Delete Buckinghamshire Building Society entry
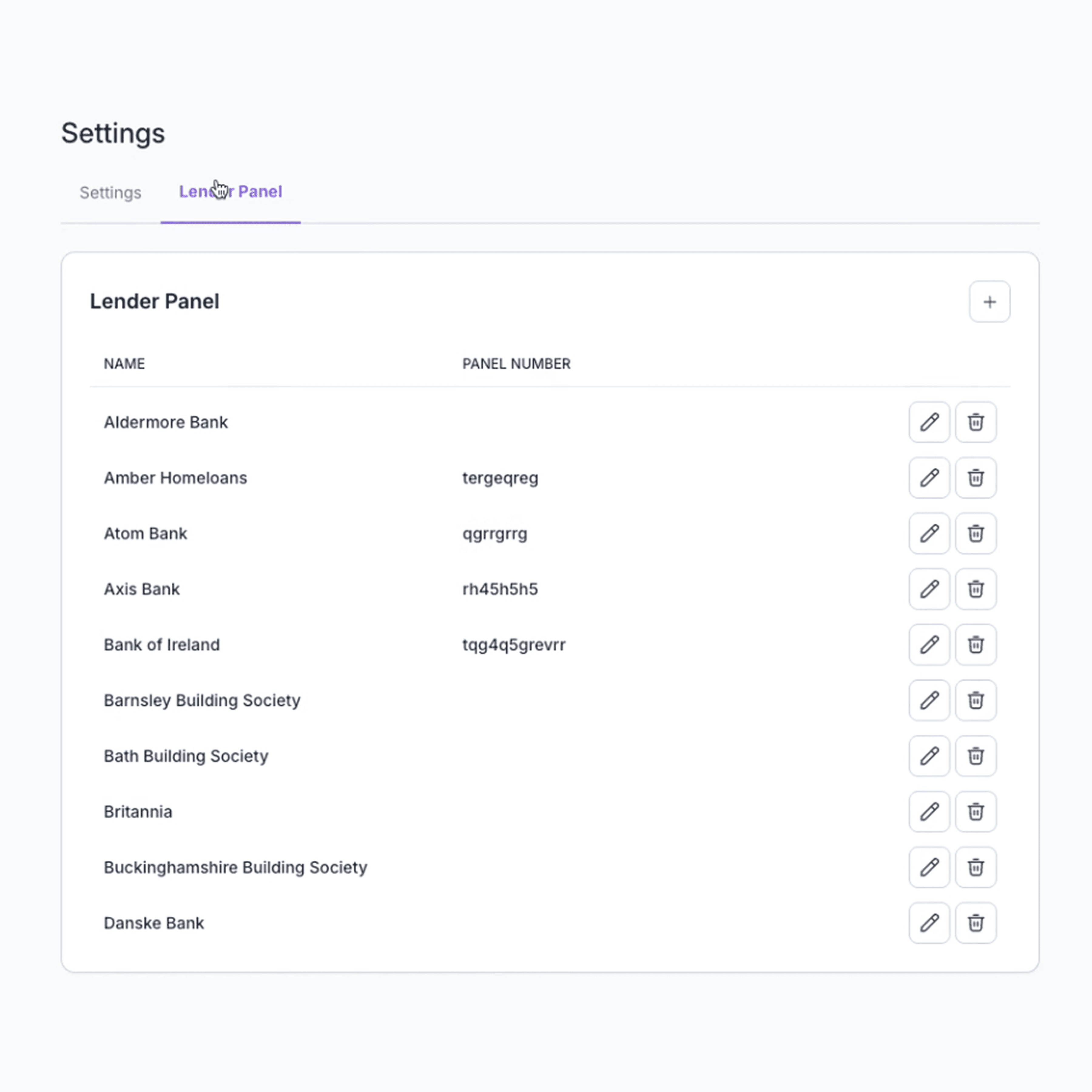Viewport: 1092px width, 1092px height. [x=976, y=867]
